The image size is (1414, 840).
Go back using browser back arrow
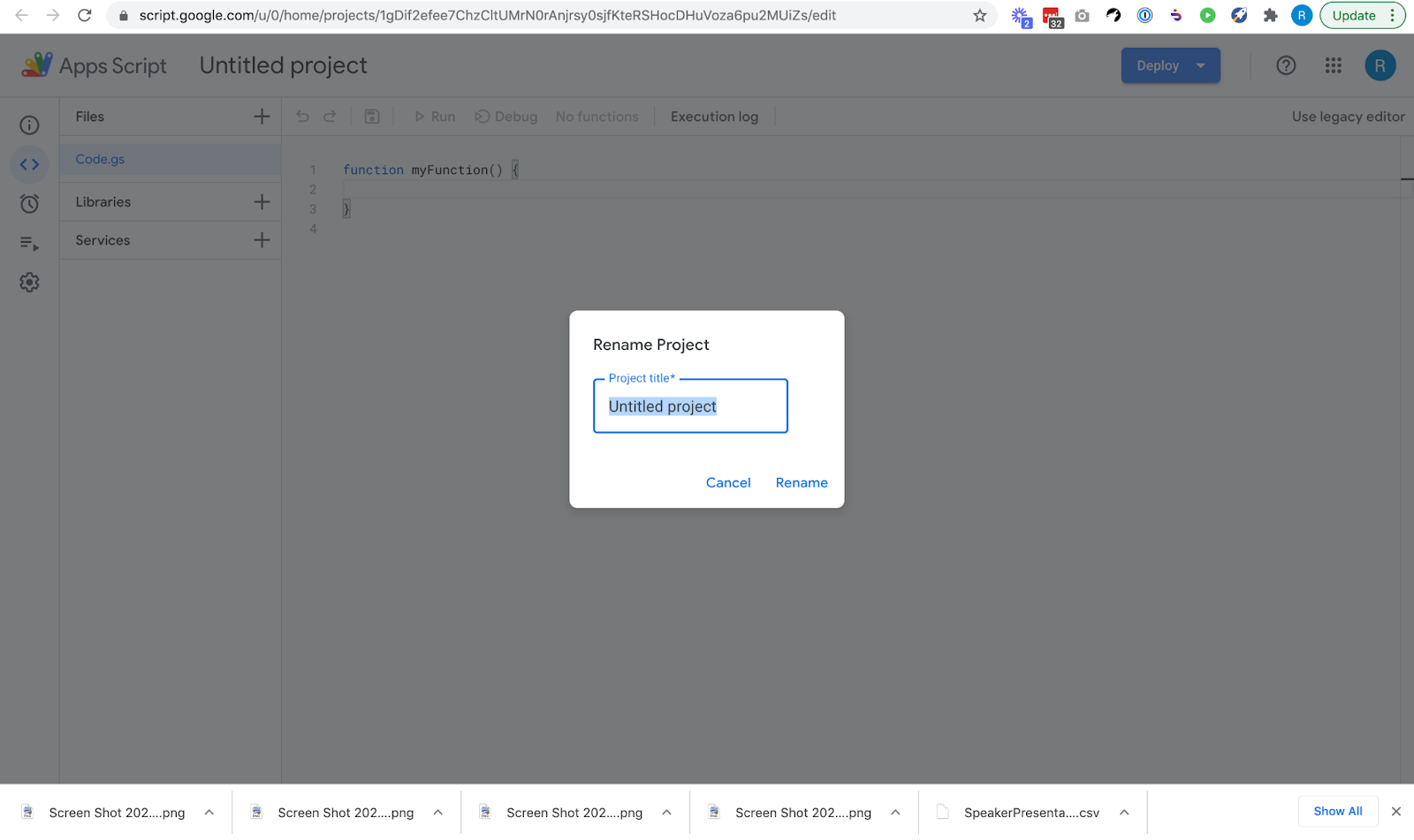pyautogui.click(x=22, y=15)
